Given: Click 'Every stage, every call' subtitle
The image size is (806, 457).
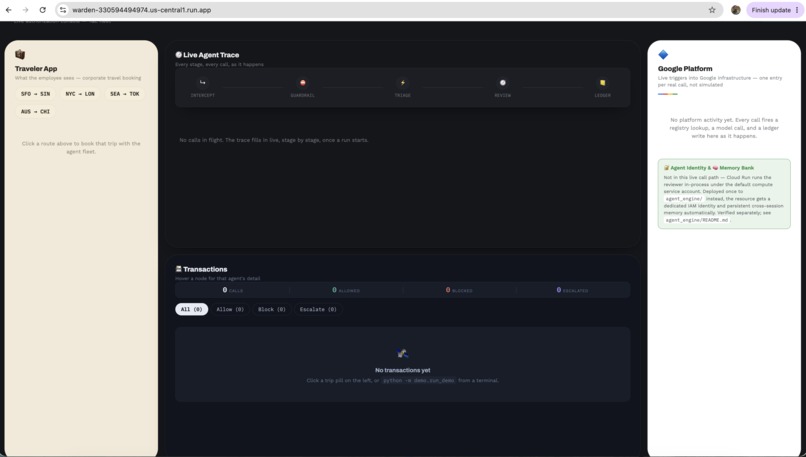Looking at the screenshot, I should click(x=219, y=65).
